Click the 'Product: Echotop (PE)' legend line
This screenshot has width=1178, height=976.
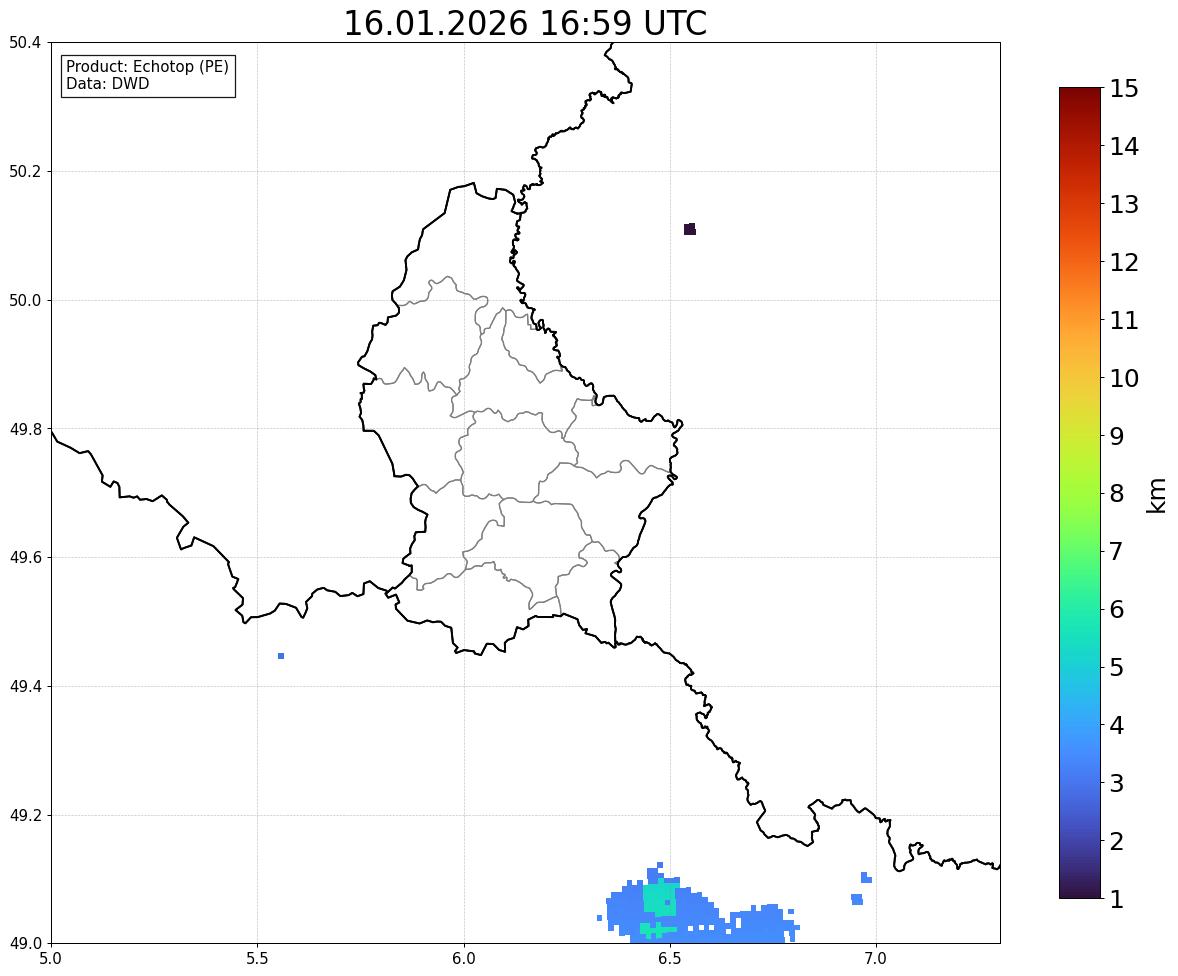(147, 67)
